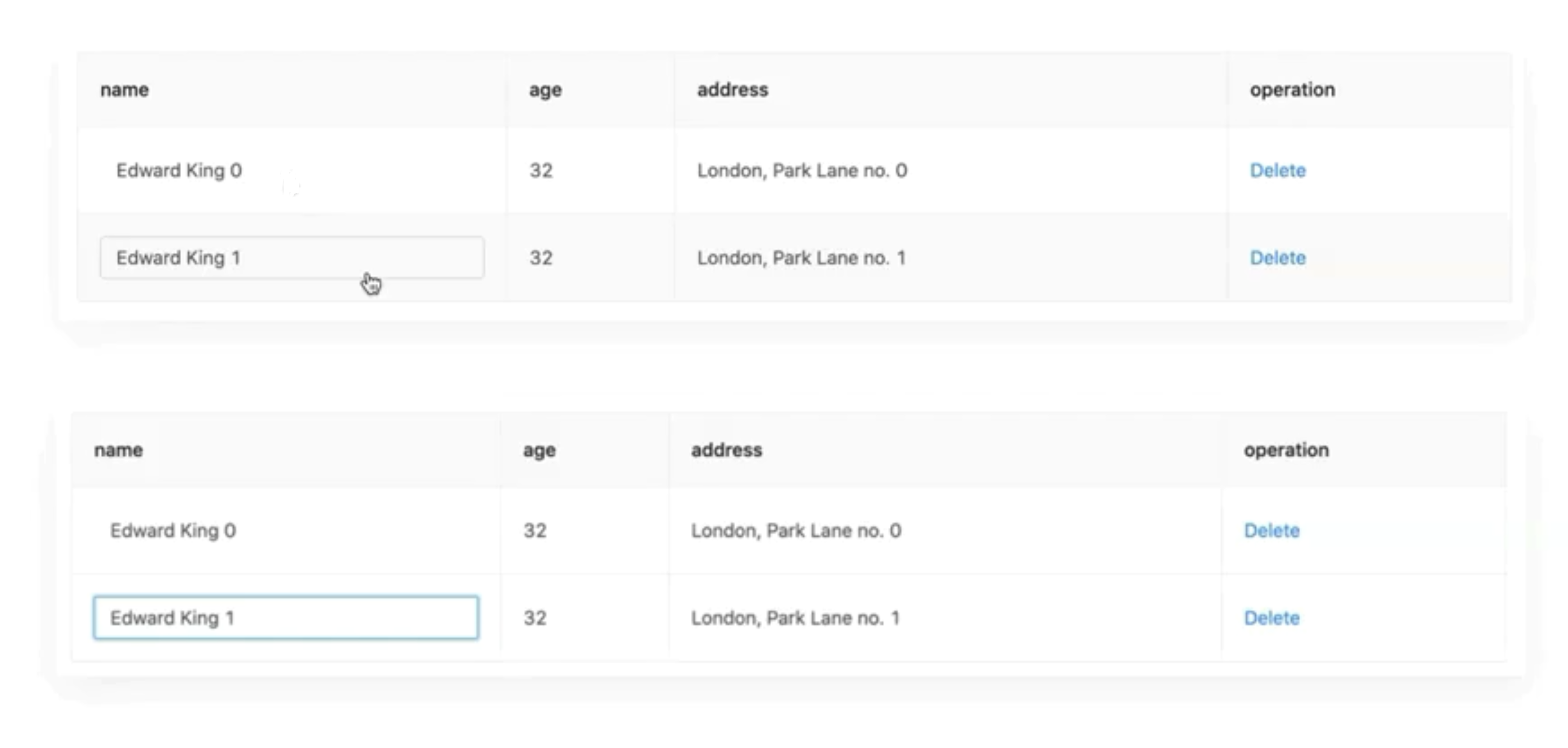The height and width of the screenshot is (748, 1568).
Task: Delete Edward King 0 in top table
Action: pyautogui.click(x=1277, y=170)
